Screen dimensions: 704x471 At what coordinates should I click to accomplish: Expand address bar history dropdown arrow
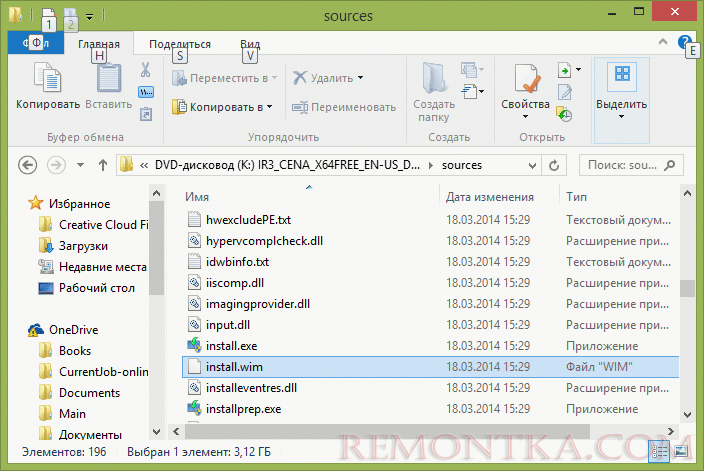tap(532, 166)
